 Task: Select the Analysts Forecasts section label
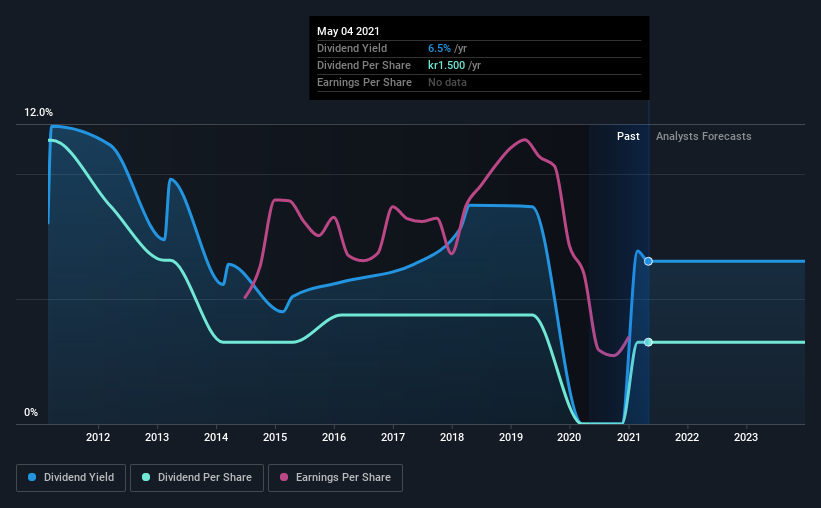pyautogui.click(x=703, y=136)
